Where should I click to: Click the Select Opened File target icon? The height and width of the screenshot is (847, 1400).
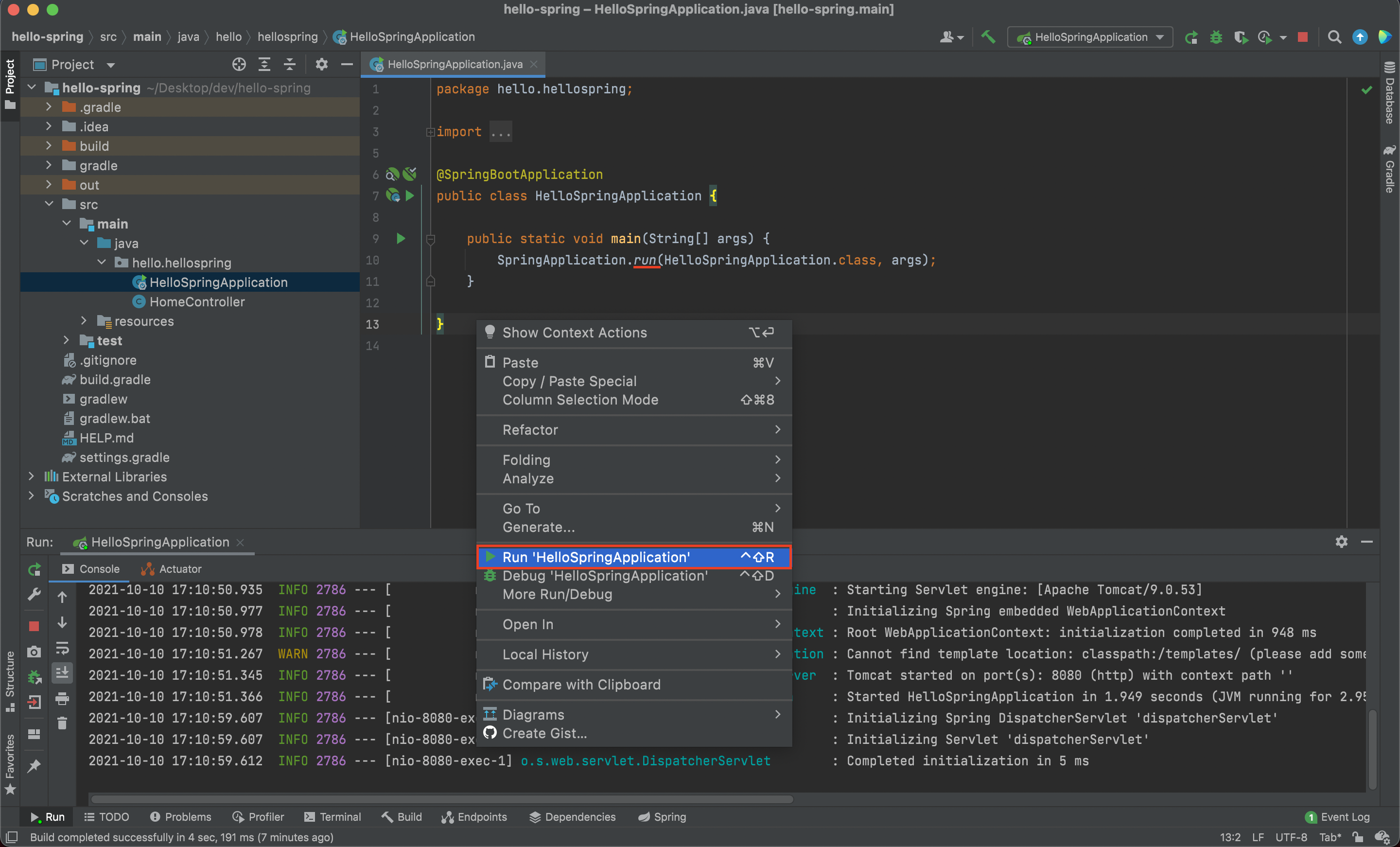tap(239, 64)
